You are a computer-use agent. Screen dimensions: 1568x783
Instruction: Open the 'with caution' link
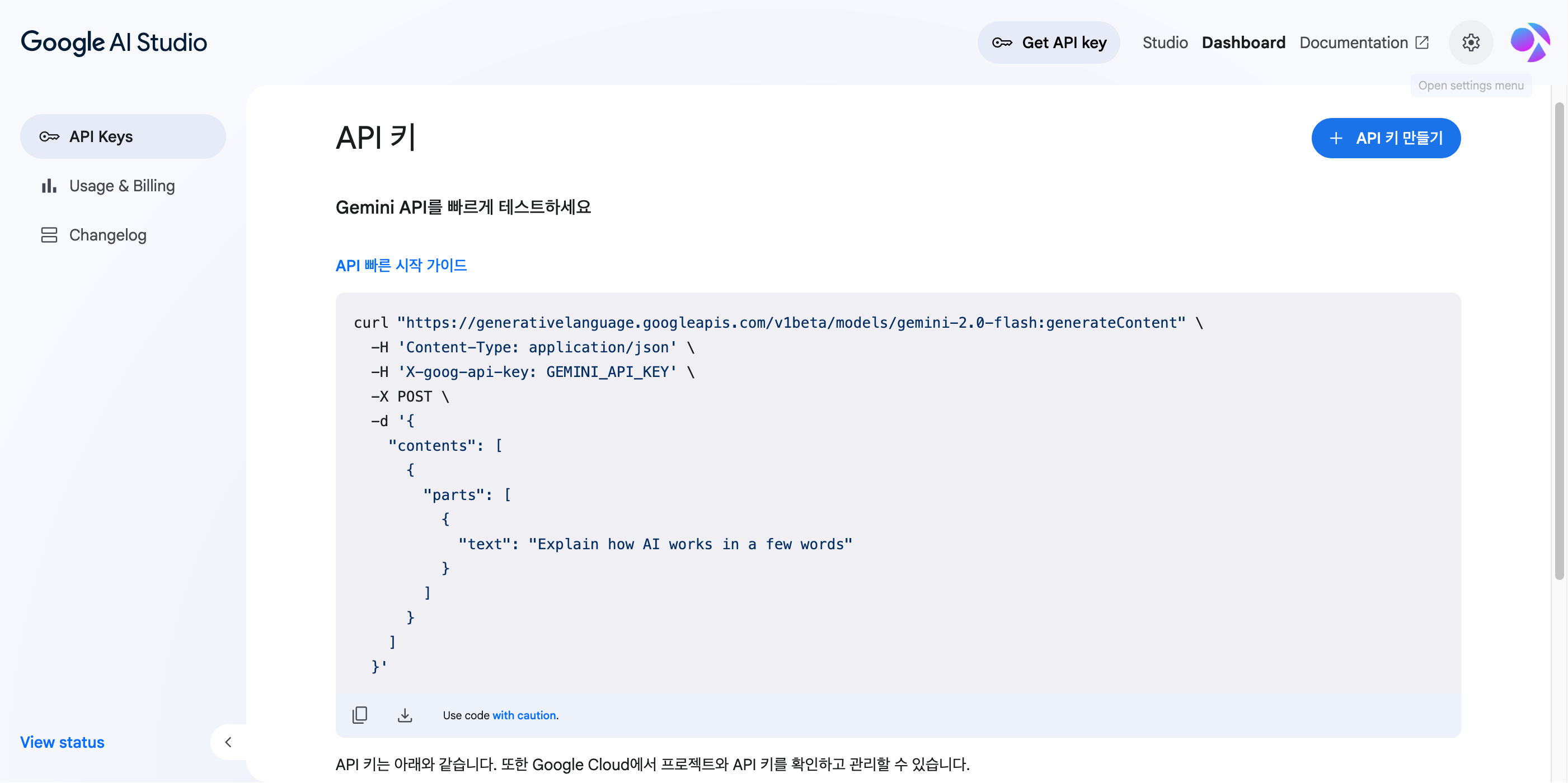coord(524,715)
